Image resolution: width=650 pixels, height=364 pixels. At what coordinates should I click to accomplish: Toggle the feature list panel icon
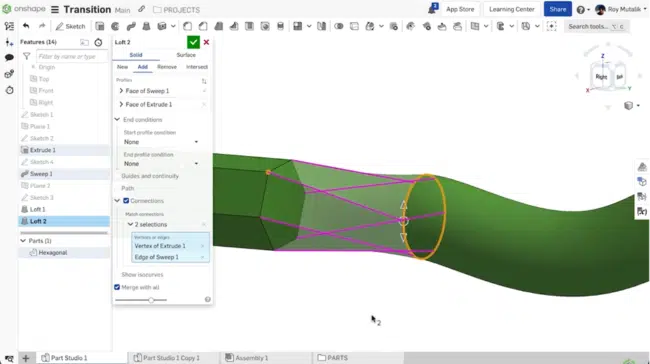click(x=9, y=26)
